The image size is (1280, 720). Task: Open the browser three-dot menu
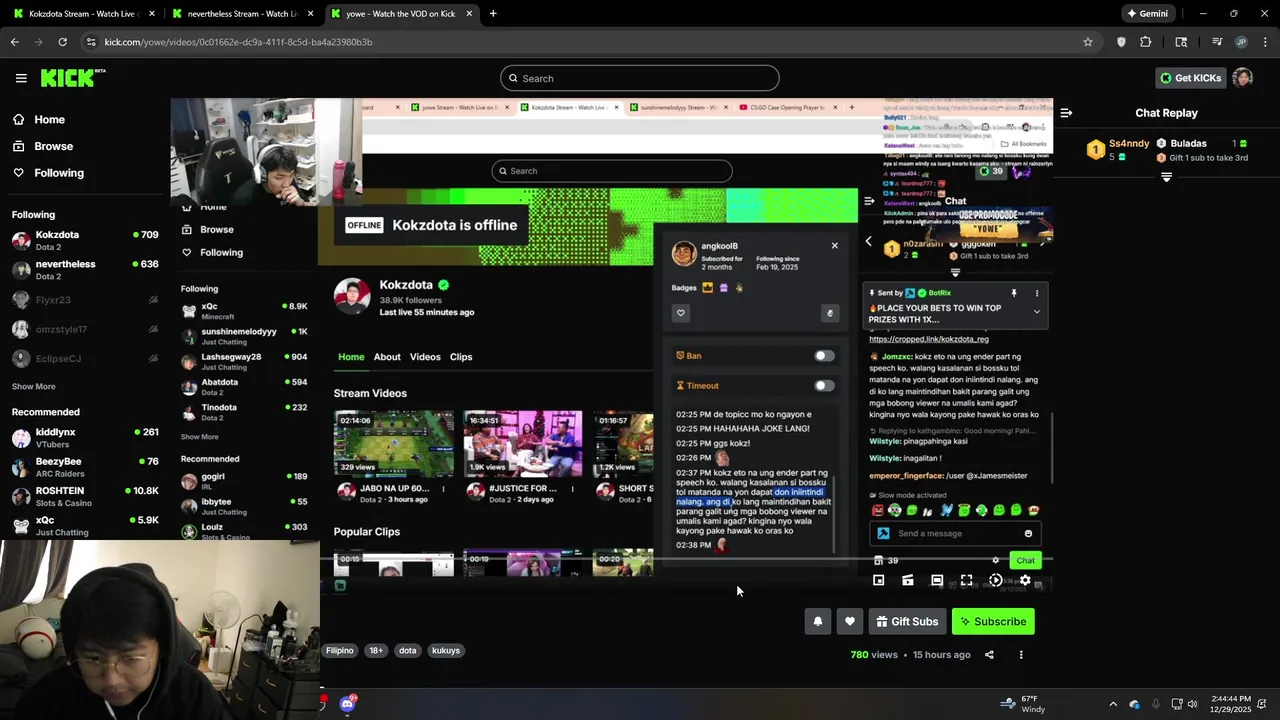pyautogui.click(x=1266, y=42)
